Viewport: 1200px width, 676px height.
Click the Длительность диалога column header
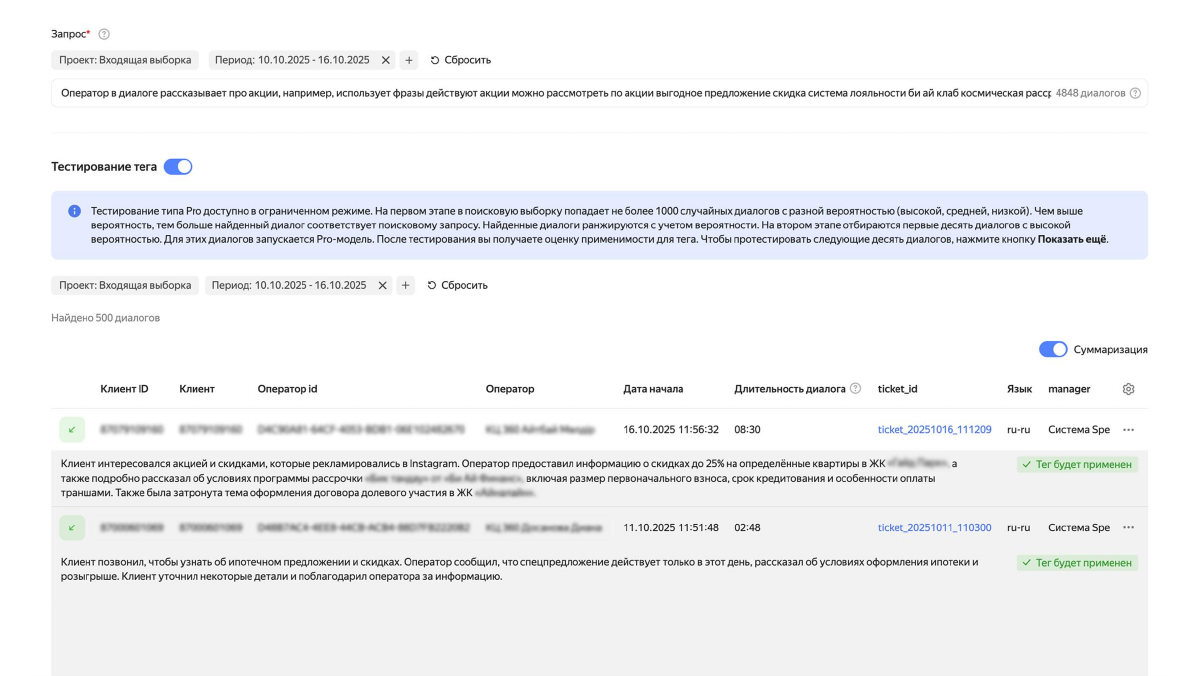pos(790,389)
